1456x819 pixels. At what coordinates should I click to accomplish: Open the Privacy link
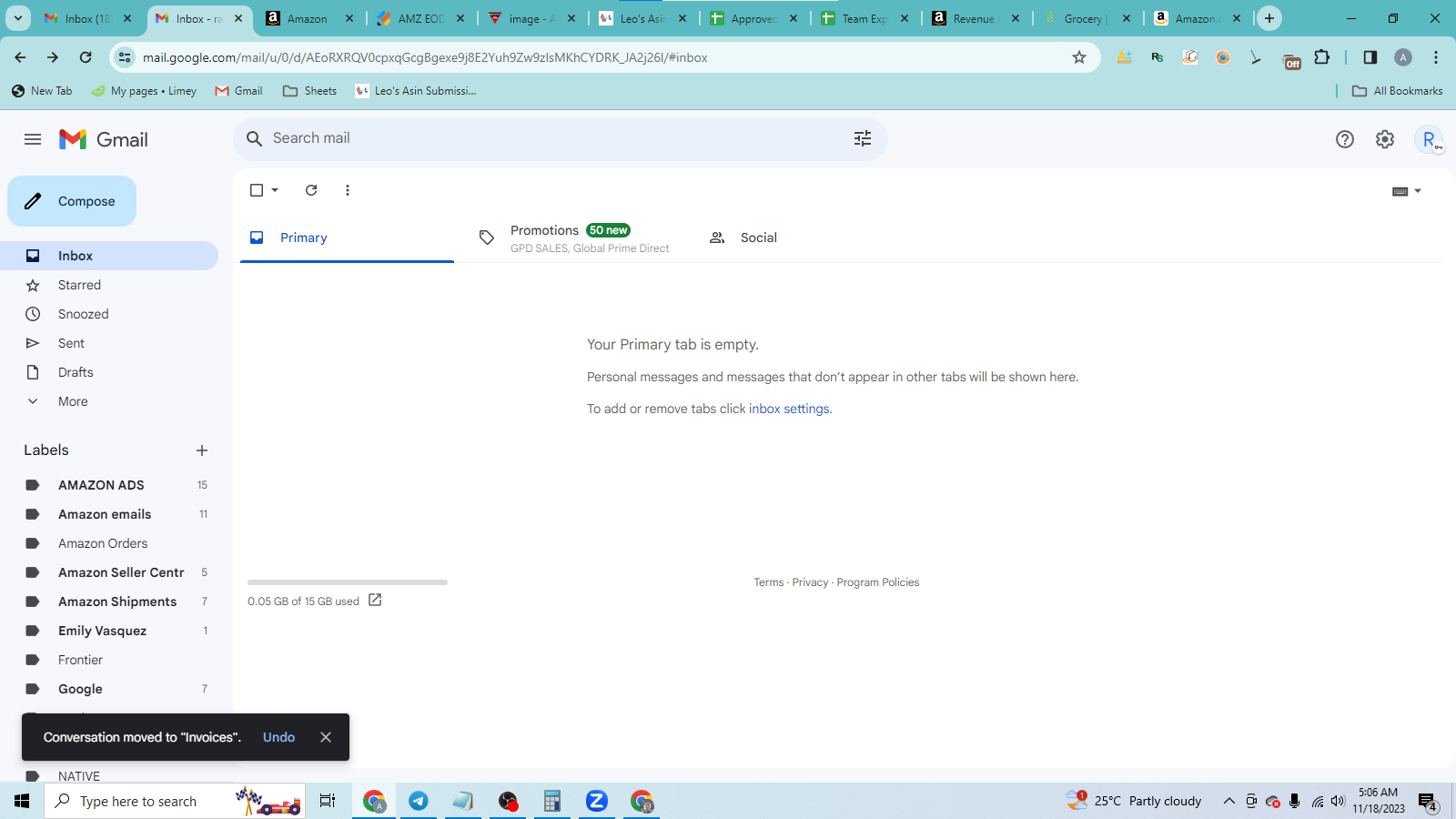coord(810,582)
